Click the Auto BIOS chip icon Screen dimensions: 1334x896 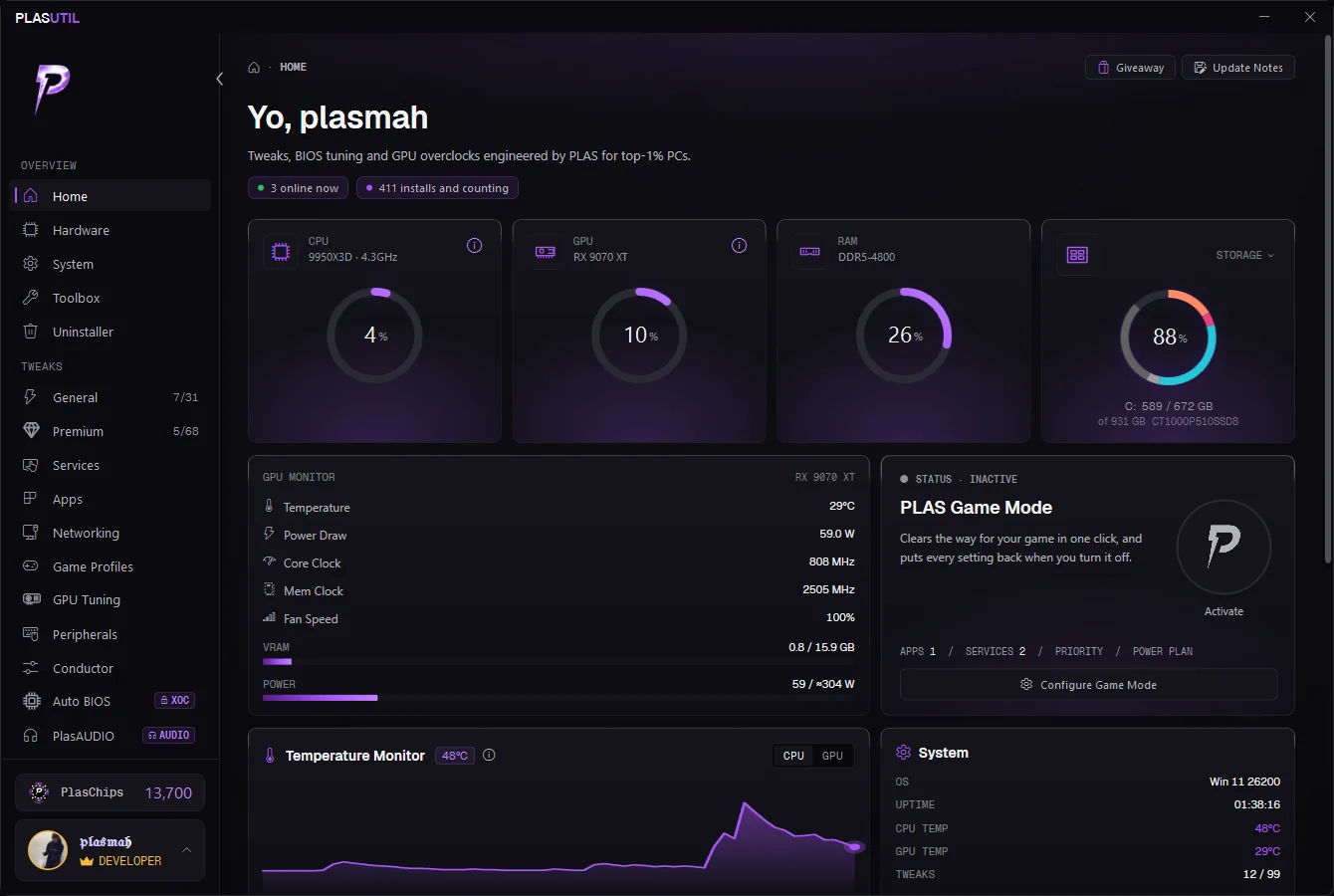click(31, 701)
